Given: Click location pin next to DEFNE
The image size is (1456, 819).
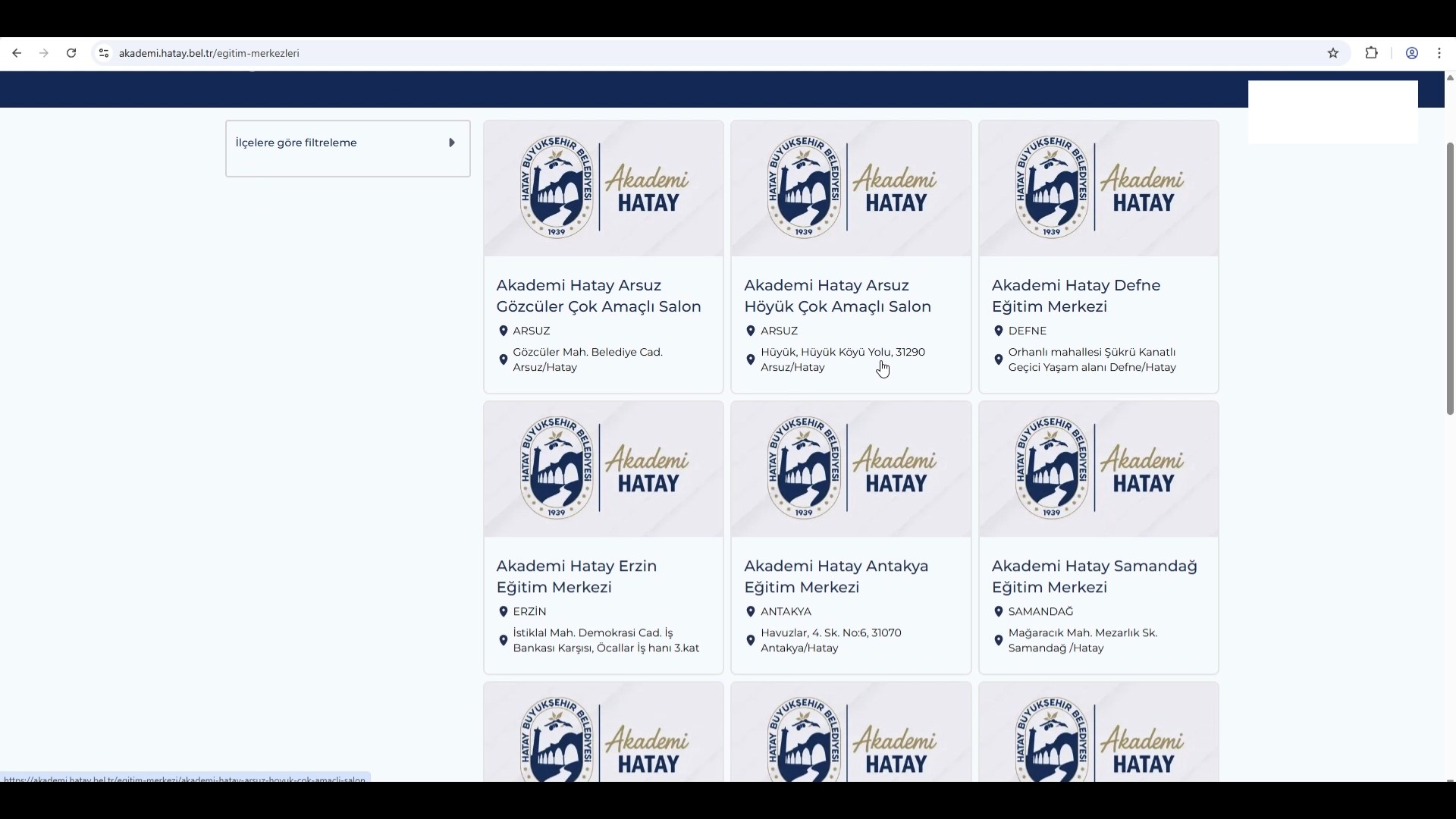Looking at the screenshot, I should [998, 331].
